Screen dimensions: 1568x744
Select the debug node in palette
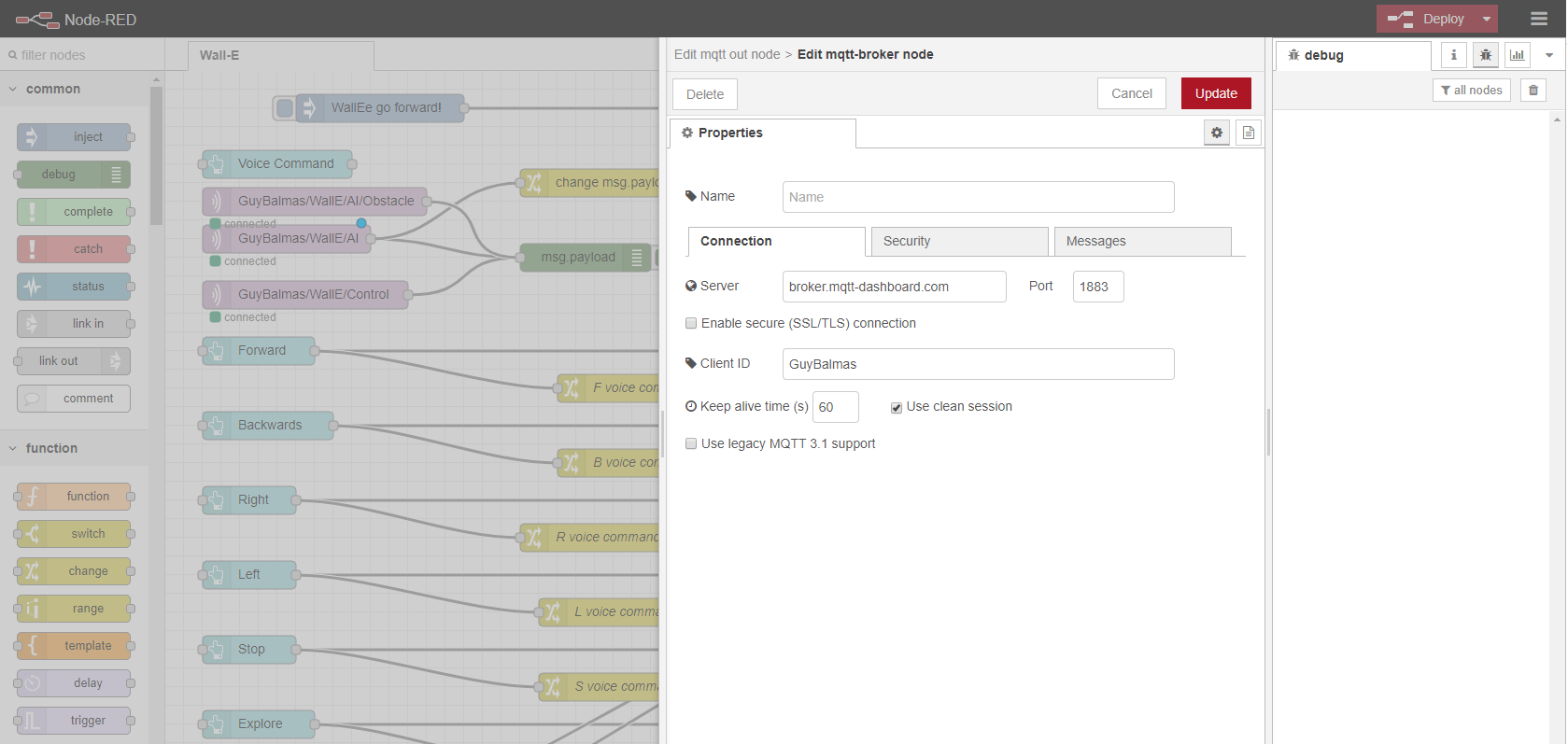(x=74, y=175)
